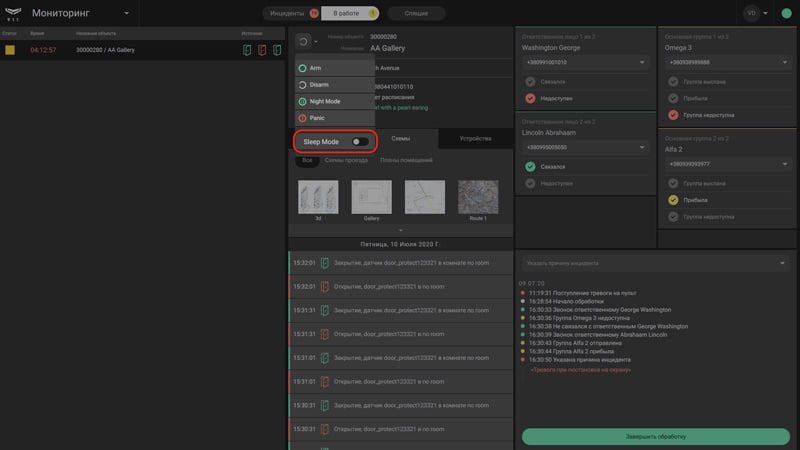Viewport: 800px width, 450px height.
Task: Check Группа выслана for Omega 3
Action: [x=673, y=82]
